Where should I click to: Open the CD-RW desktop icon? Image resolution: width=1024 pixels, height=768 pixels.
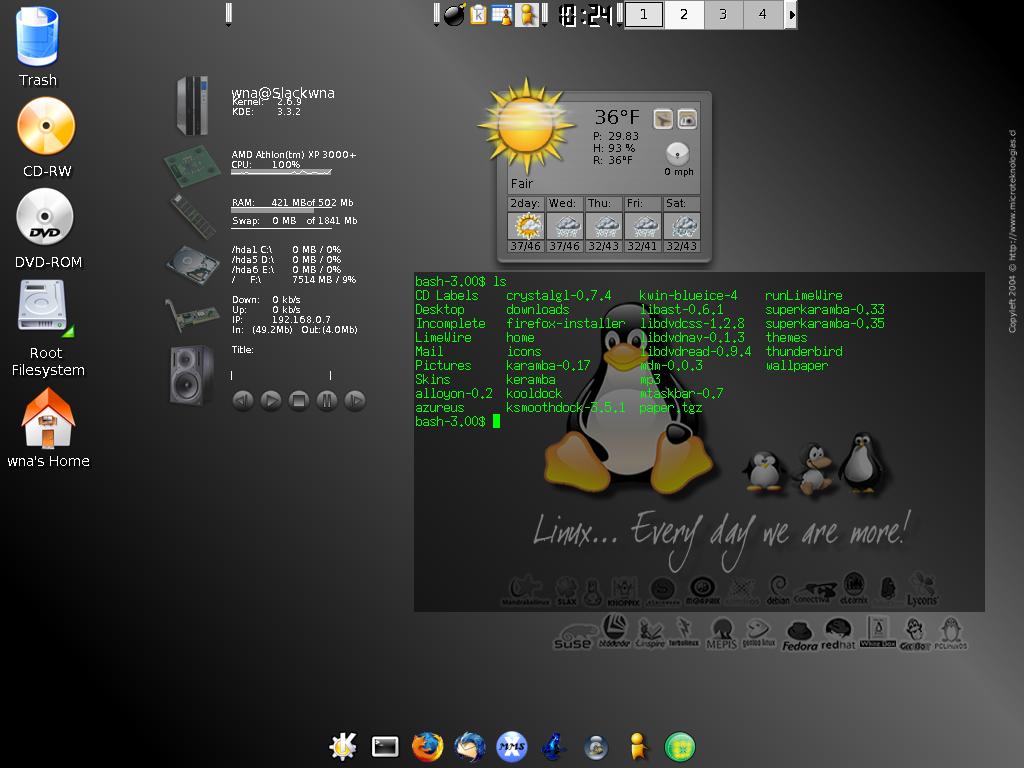point(46,126)
